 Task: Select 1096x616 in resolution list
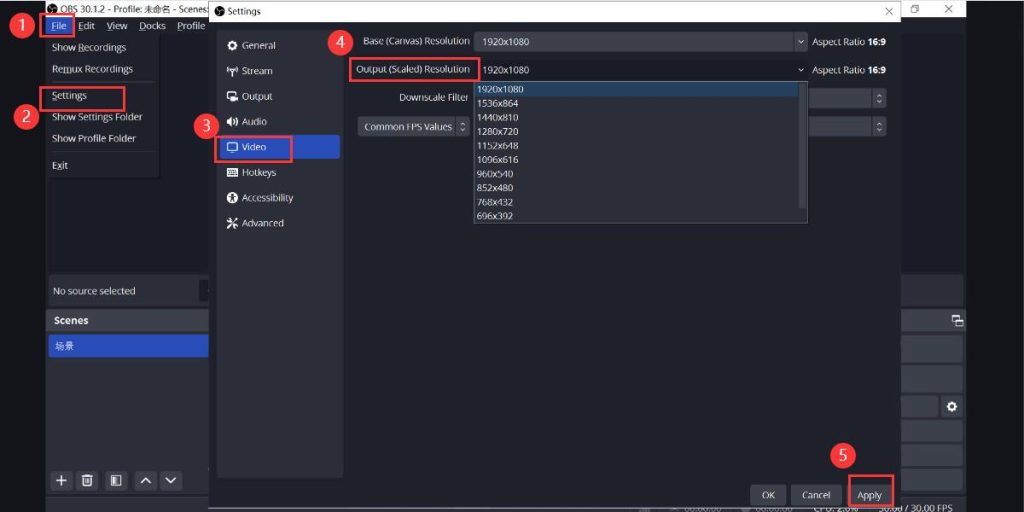tap(636, 160)
